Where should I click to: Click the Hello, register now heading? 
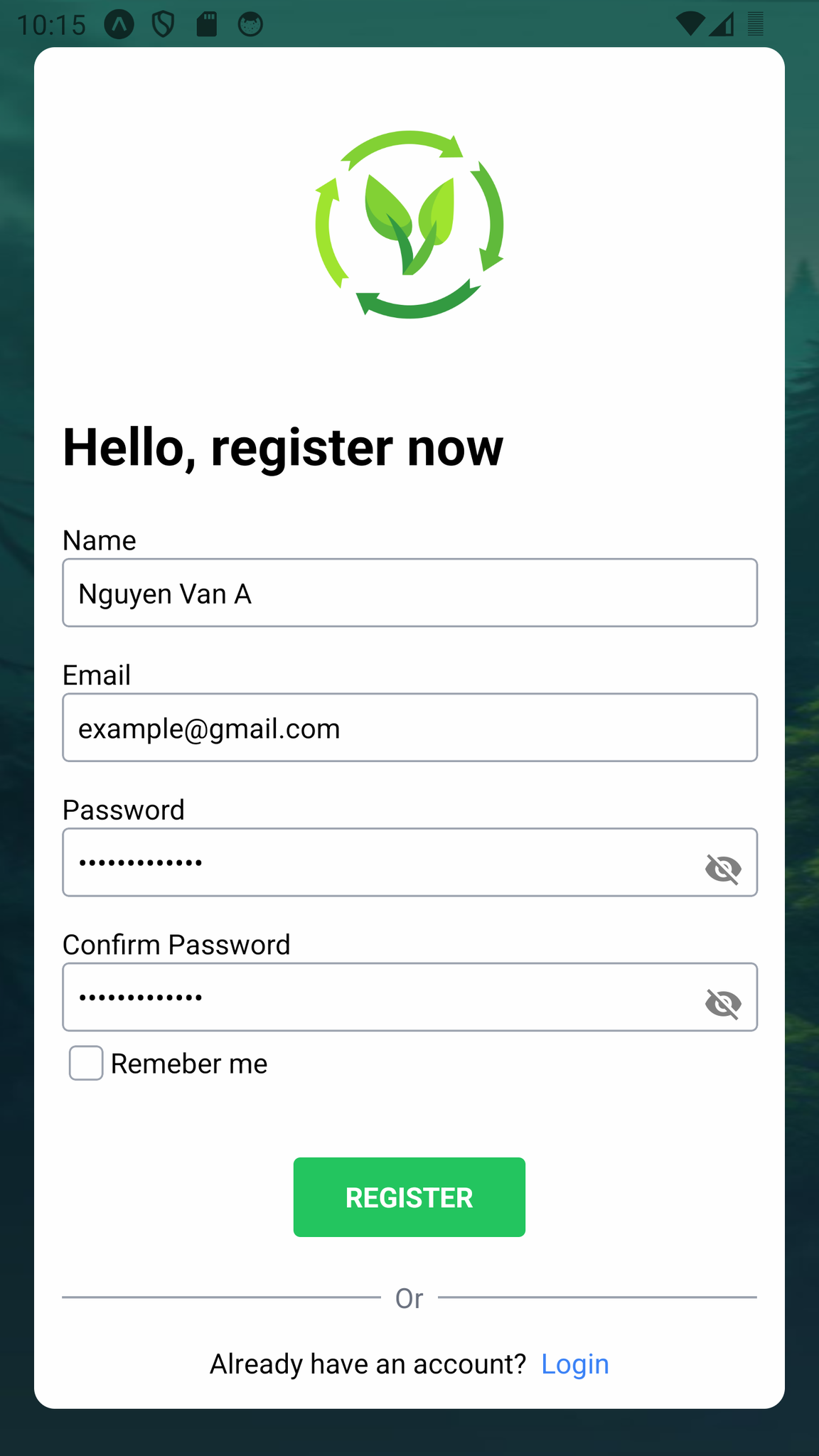[x=283, y=448]
